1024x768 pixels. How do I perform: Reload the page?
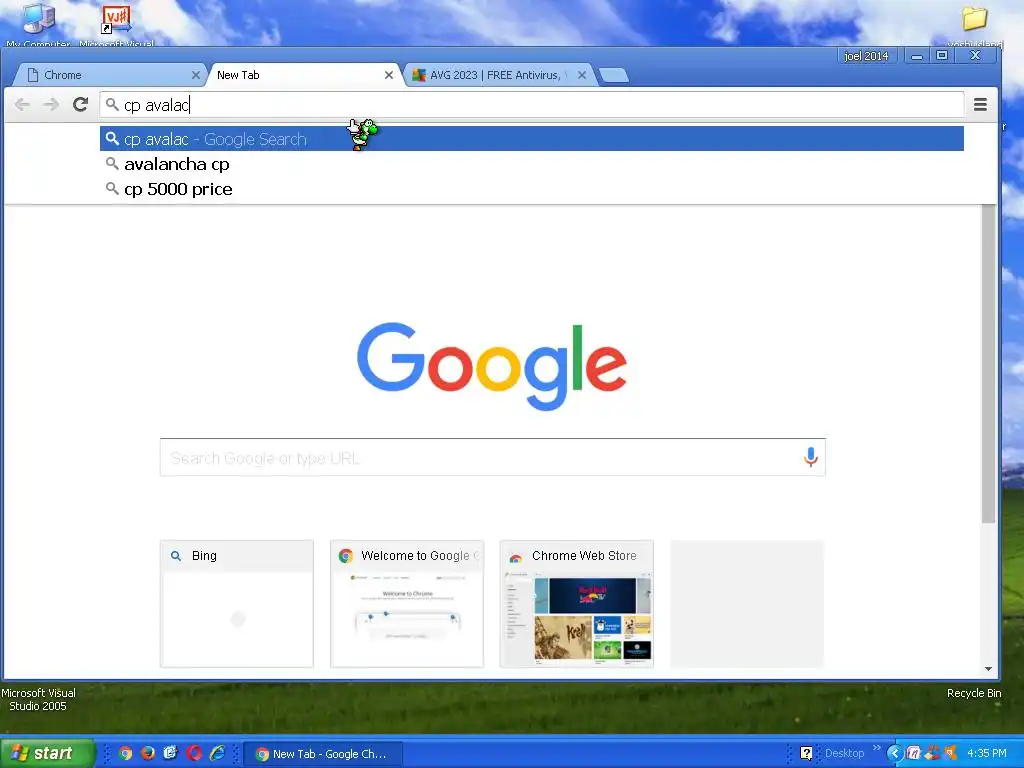[80, 104]
